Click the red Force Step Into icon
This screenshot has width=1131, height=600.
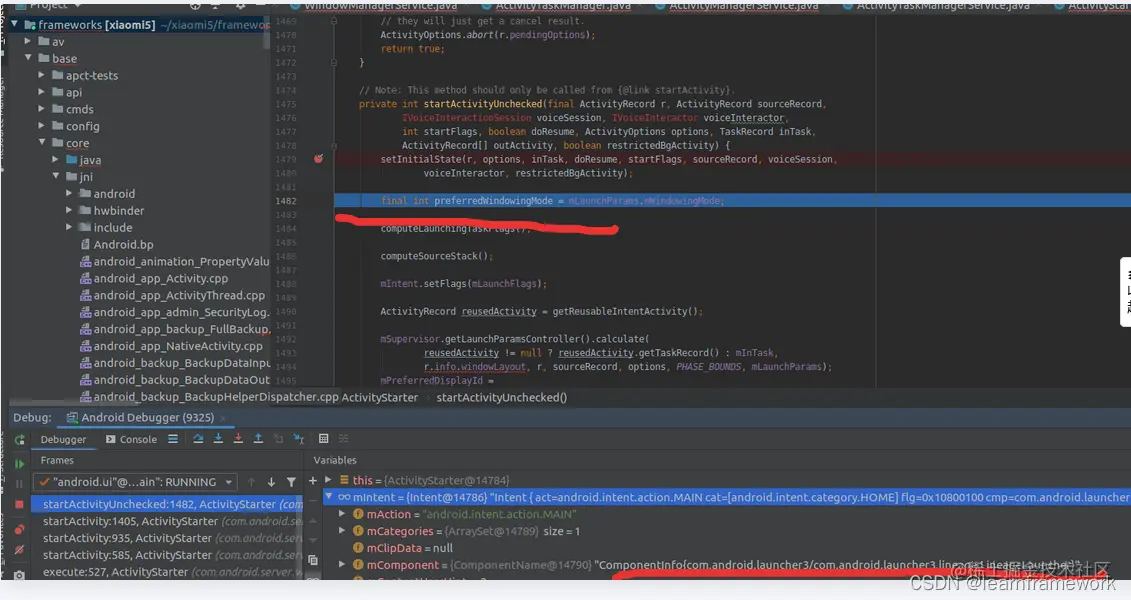(x=238, y=438)
